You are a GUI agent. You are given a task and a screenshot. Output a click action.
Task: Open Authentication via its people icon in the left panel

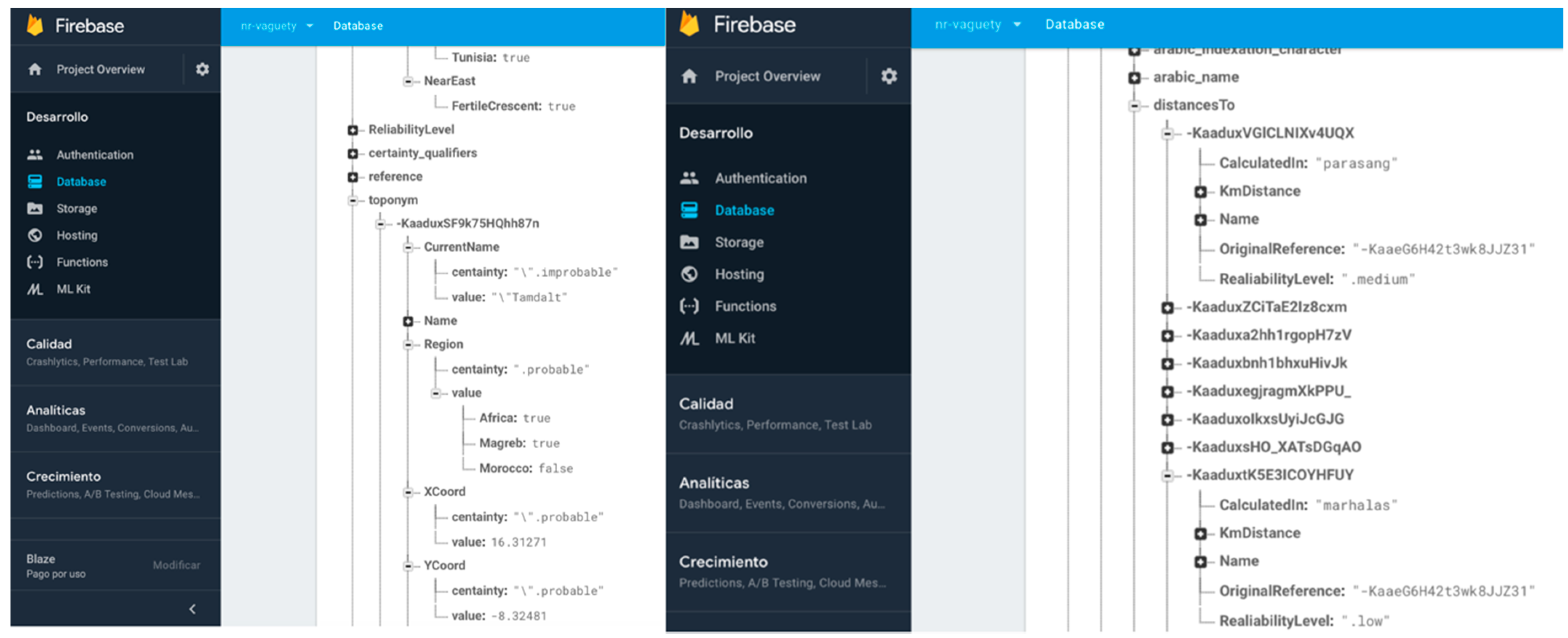tap(35, 154)
